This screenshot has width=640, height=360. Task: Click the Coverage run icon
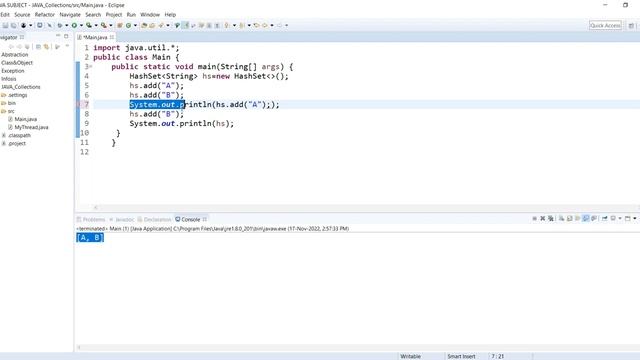coord(89,25)
